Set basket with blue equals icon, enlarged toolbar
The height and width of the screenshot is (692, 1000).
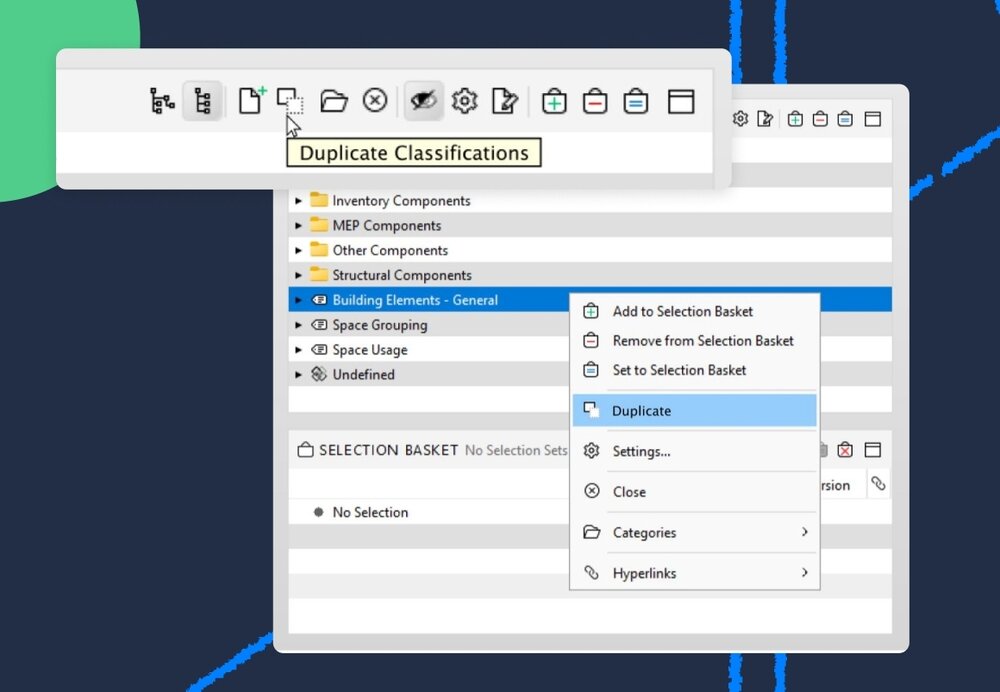[x=636, y=101]
